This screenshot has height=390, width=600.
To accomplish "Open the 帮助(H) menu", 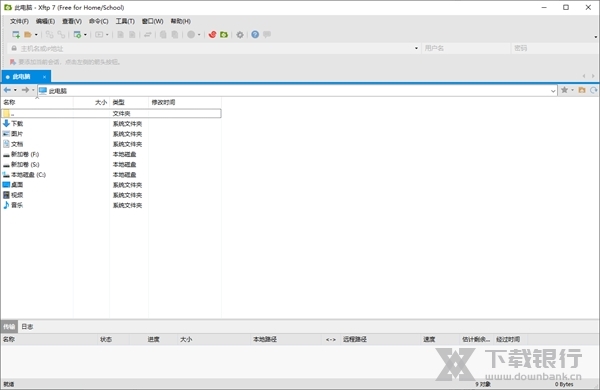I will tap(181, 21).
